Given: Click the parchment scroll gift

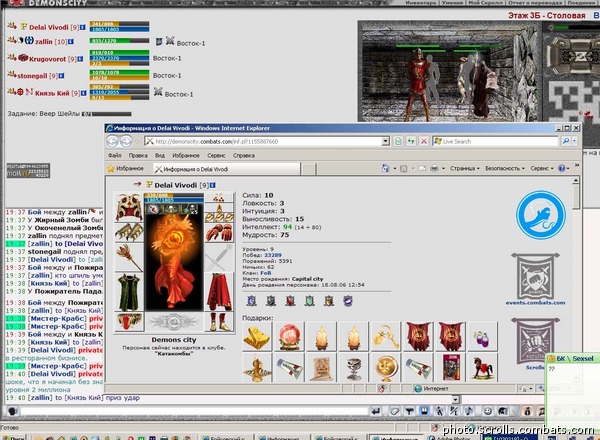Looking at the screenshot, I should [x=321, y=367].
